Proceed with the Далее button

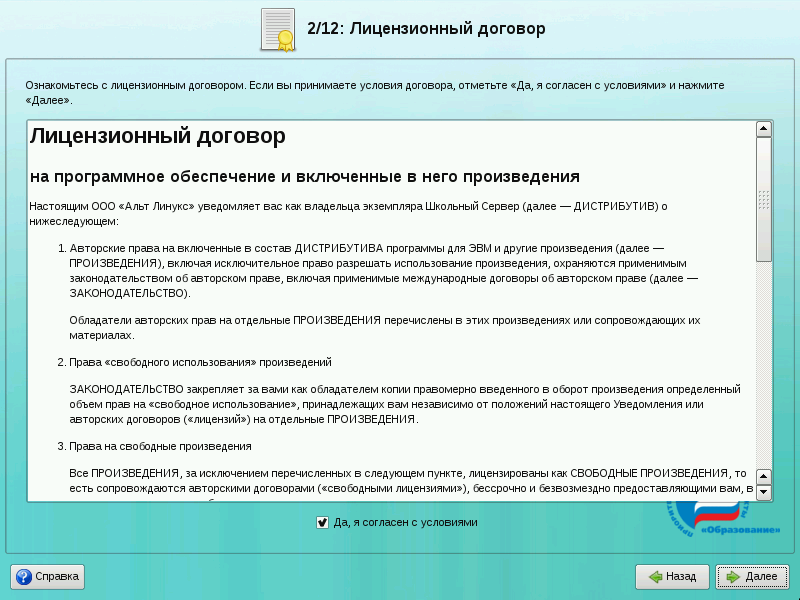[752, 577]
